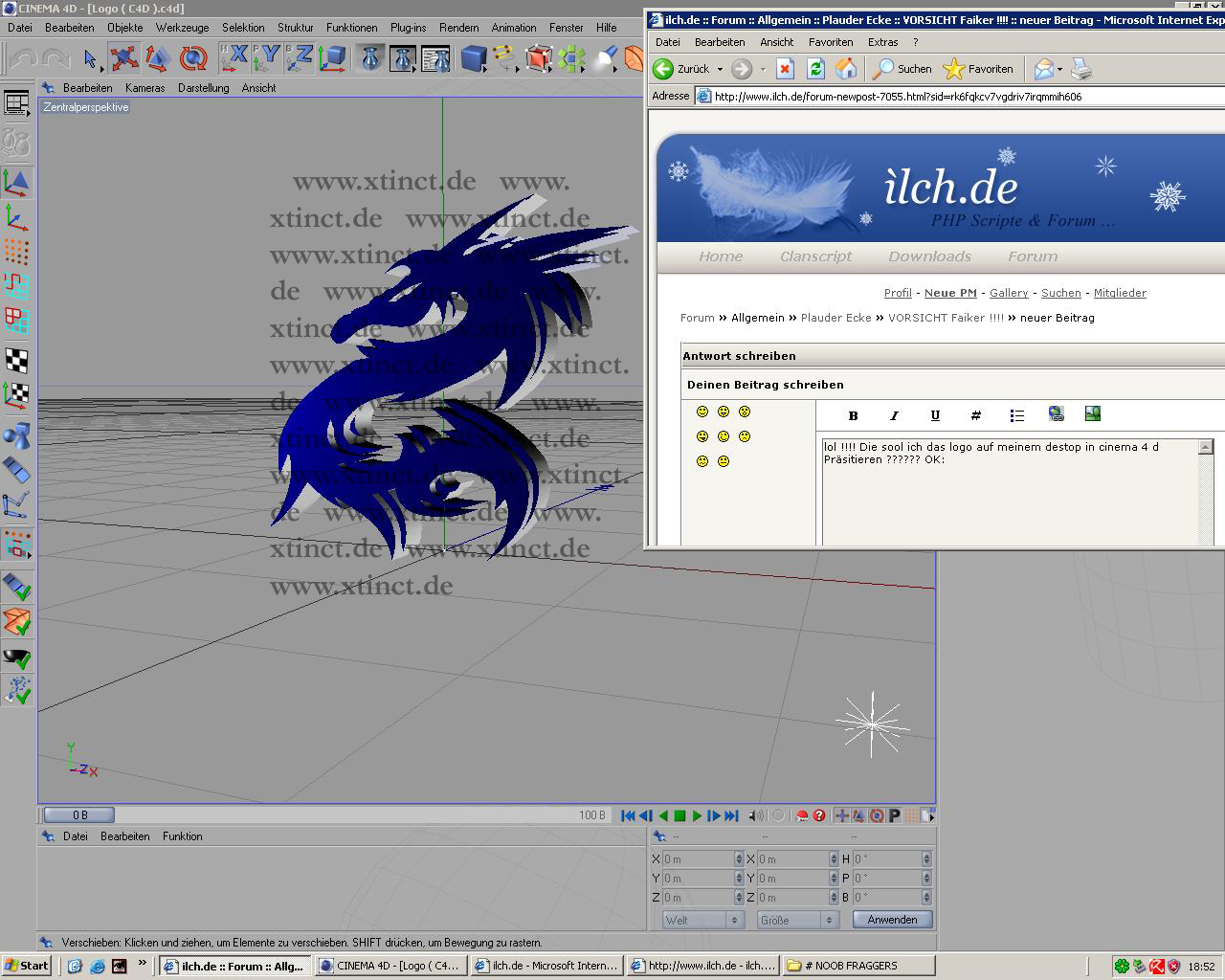Open the Zurück back history dropdown arrow
Screen dimensions: 1225x980
(720, 69)
